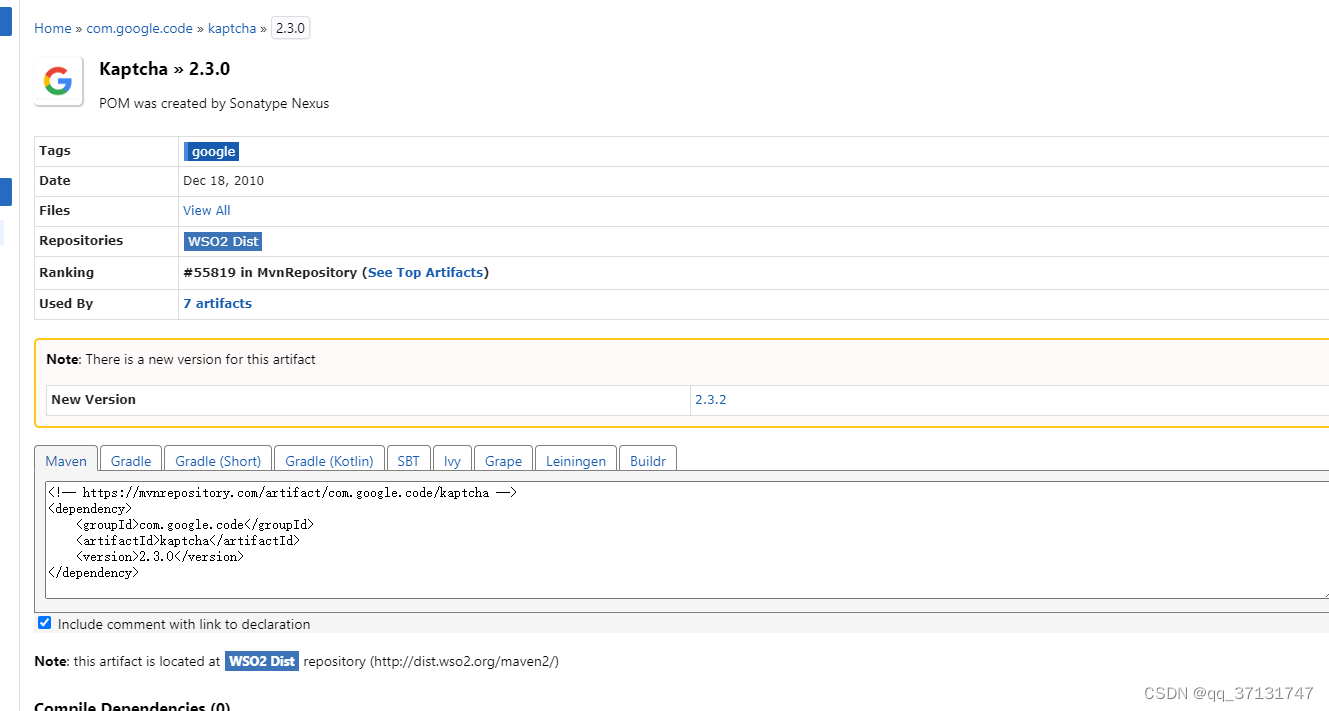Click the 2.3.0 version breadcrumb badge

[x=290, y=28]
